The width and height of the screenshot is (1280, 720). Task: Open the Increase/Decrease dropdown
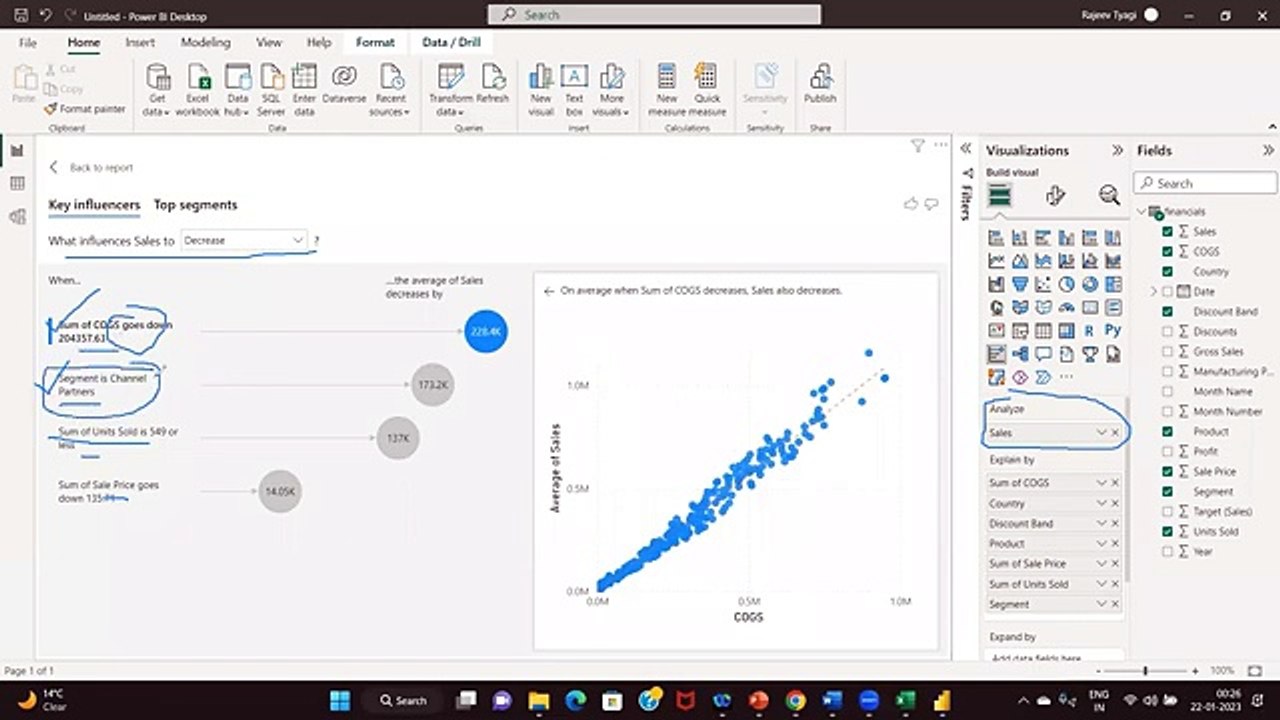pos(244,240)
